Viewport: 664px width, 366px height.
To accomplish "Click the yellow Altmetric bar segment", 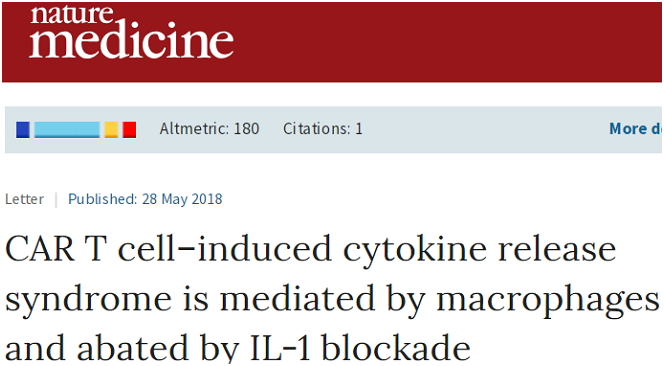I will click(x=111, y=130).
